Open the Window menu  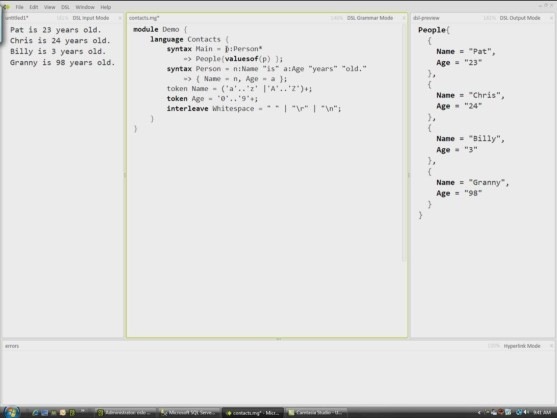(85, 7)
